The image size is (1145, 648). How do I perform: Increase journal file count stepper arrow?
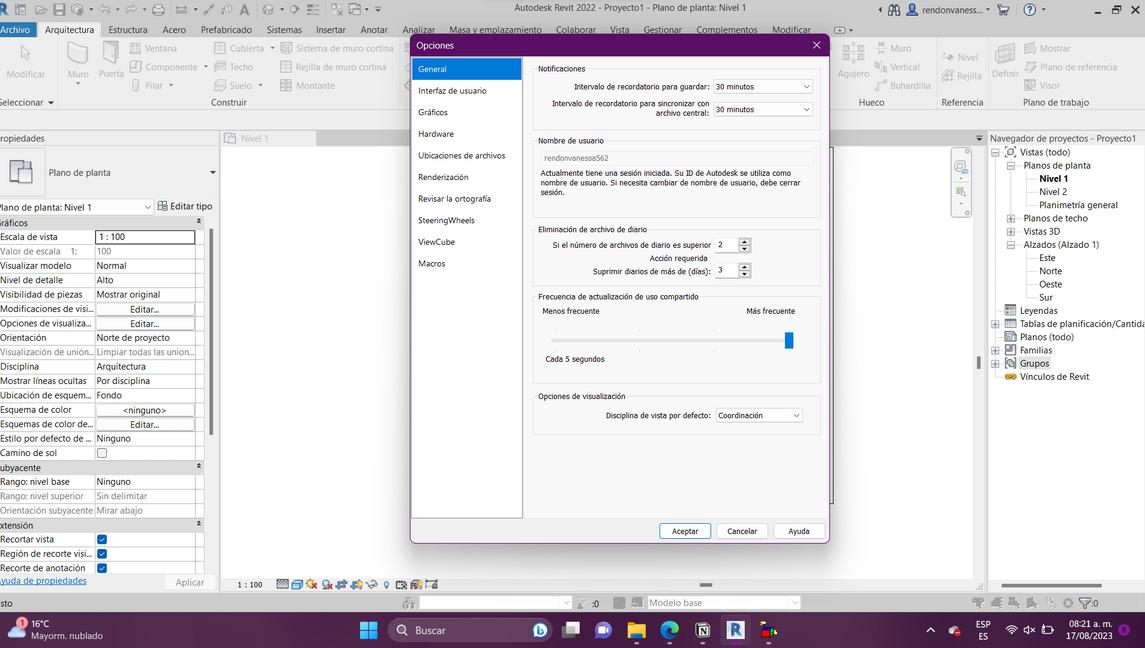click(x=744, y=242)
